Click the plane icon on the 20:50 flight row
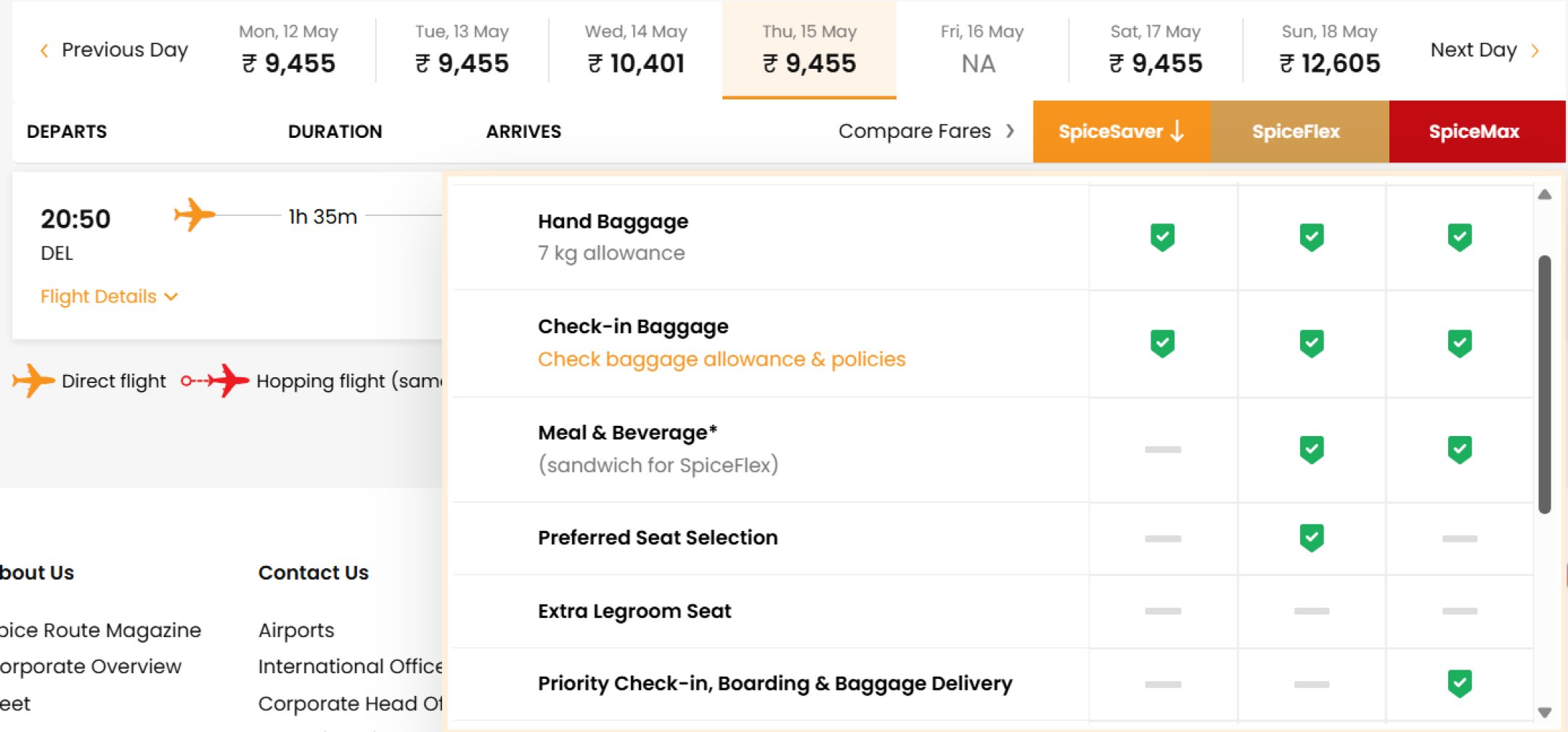Image resolution: width=1568 pixels, height=732 pixels. point(195,215)
